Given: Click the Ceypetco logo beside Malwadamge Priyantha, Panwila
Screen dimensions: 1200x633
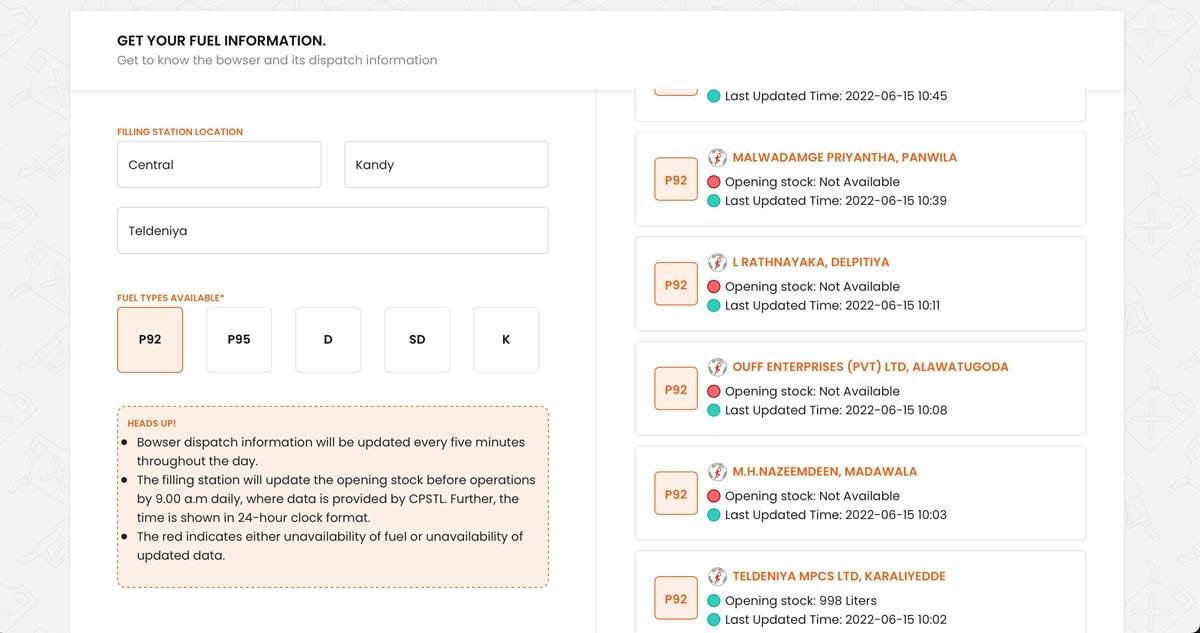Looking at the screenshot, I should click(717, 158).
